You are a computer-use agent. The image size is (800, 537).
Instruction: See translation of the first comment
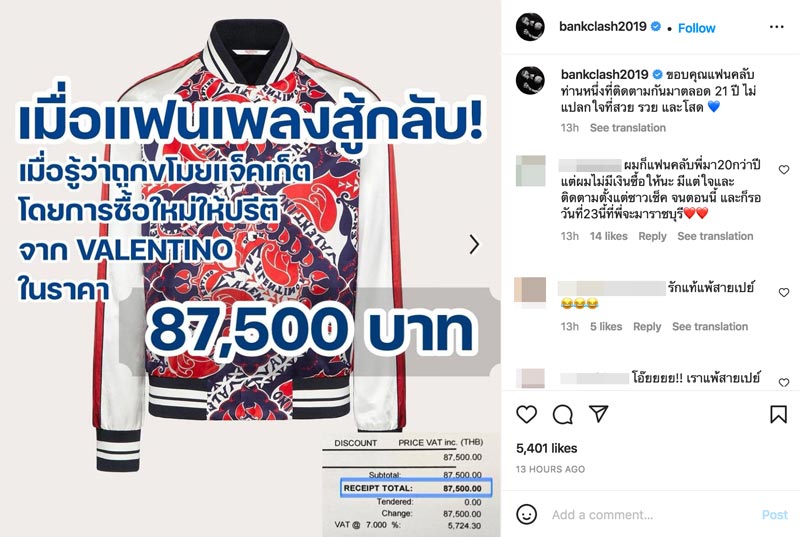715,236
